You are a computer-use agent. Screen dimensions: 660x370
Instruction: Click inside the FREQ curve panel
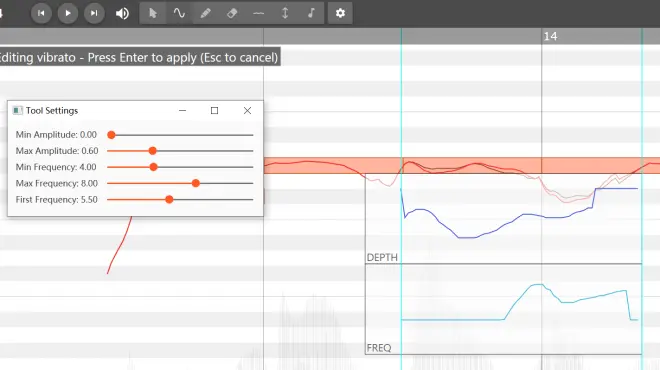pos(503,309)
